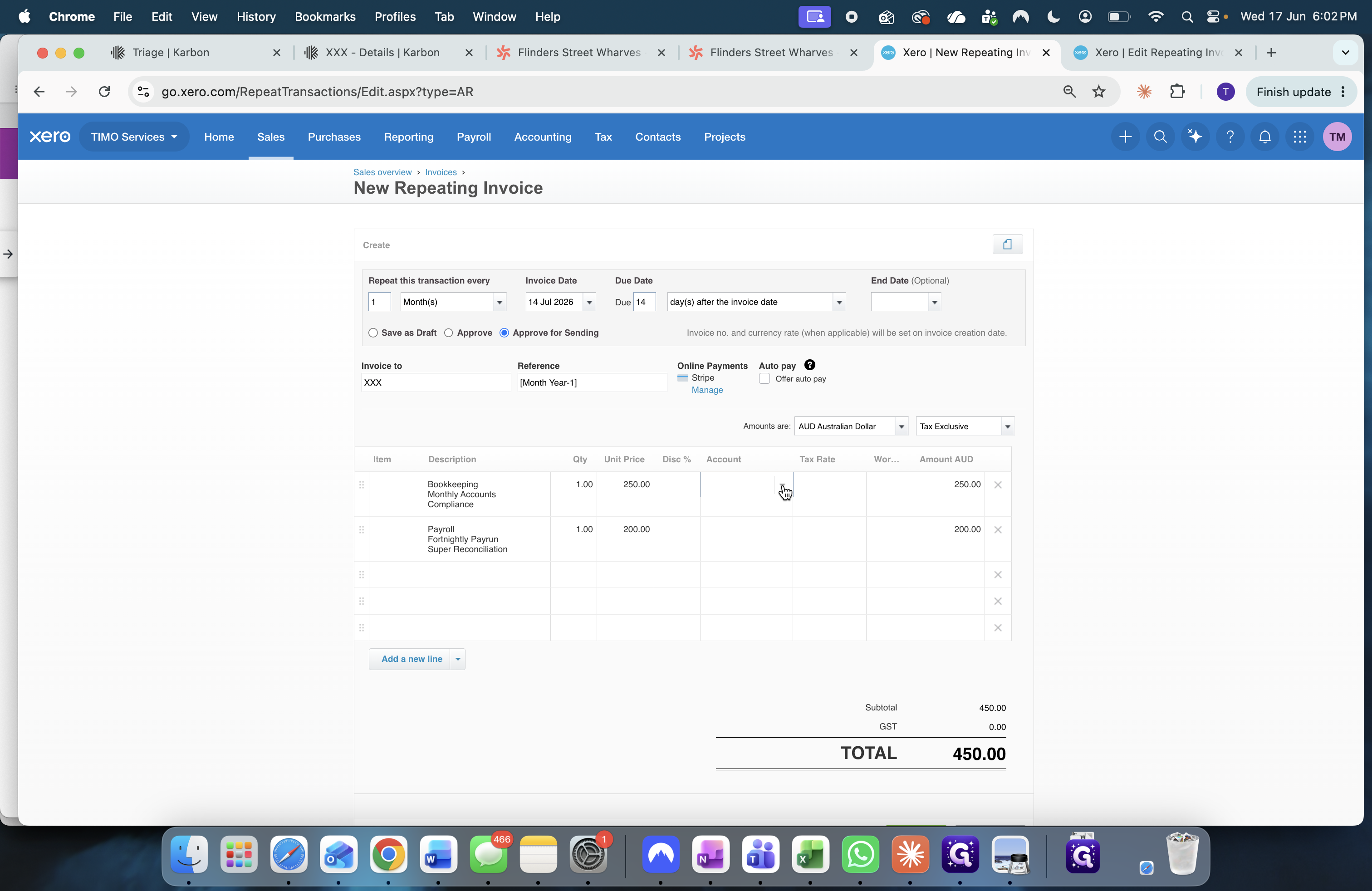1372x891 pixels.
Task: Open the End Date picker arrow
Action: pos(935,302)
